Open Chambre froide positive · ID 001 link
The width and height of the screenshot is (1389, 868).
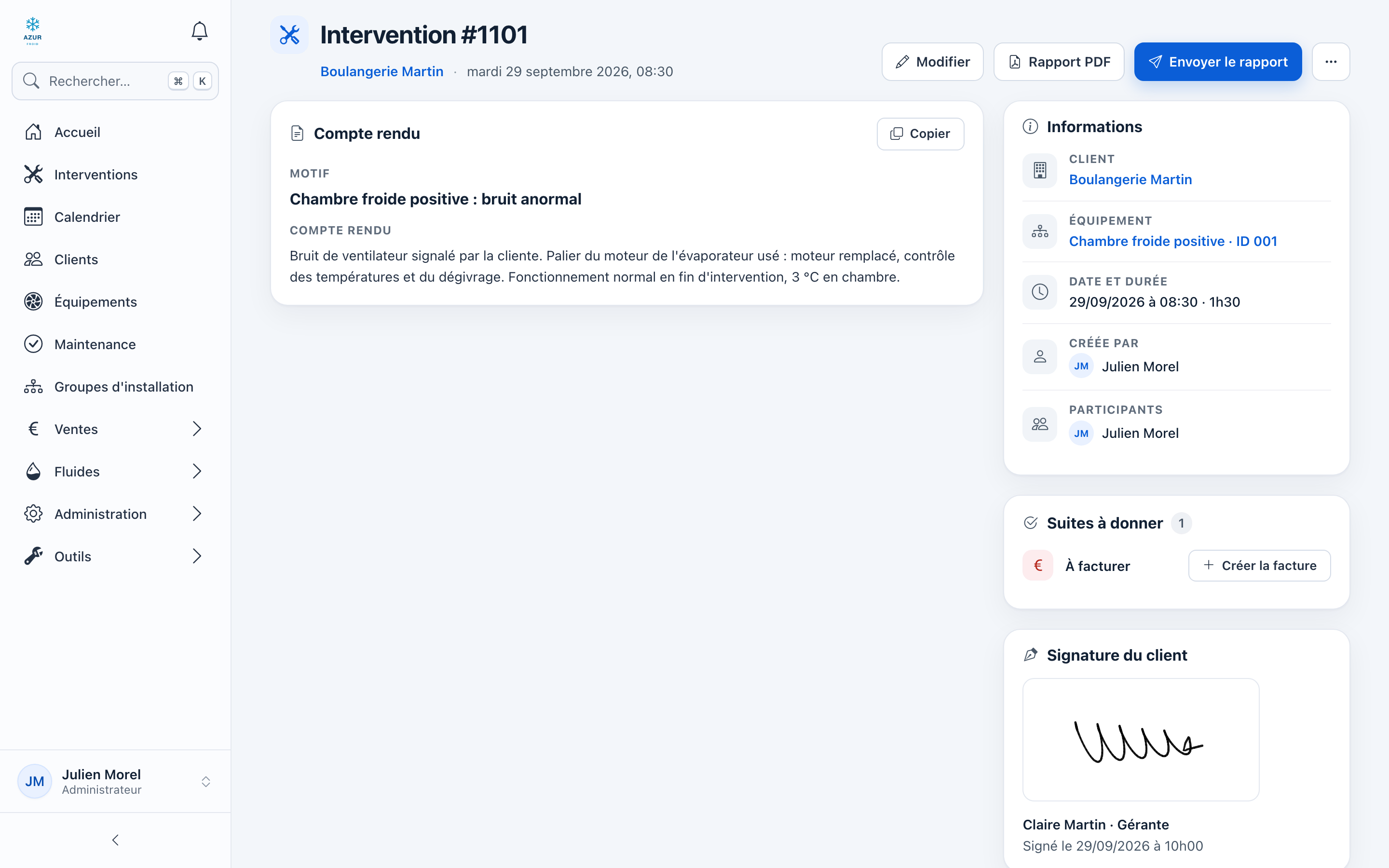1173,241
